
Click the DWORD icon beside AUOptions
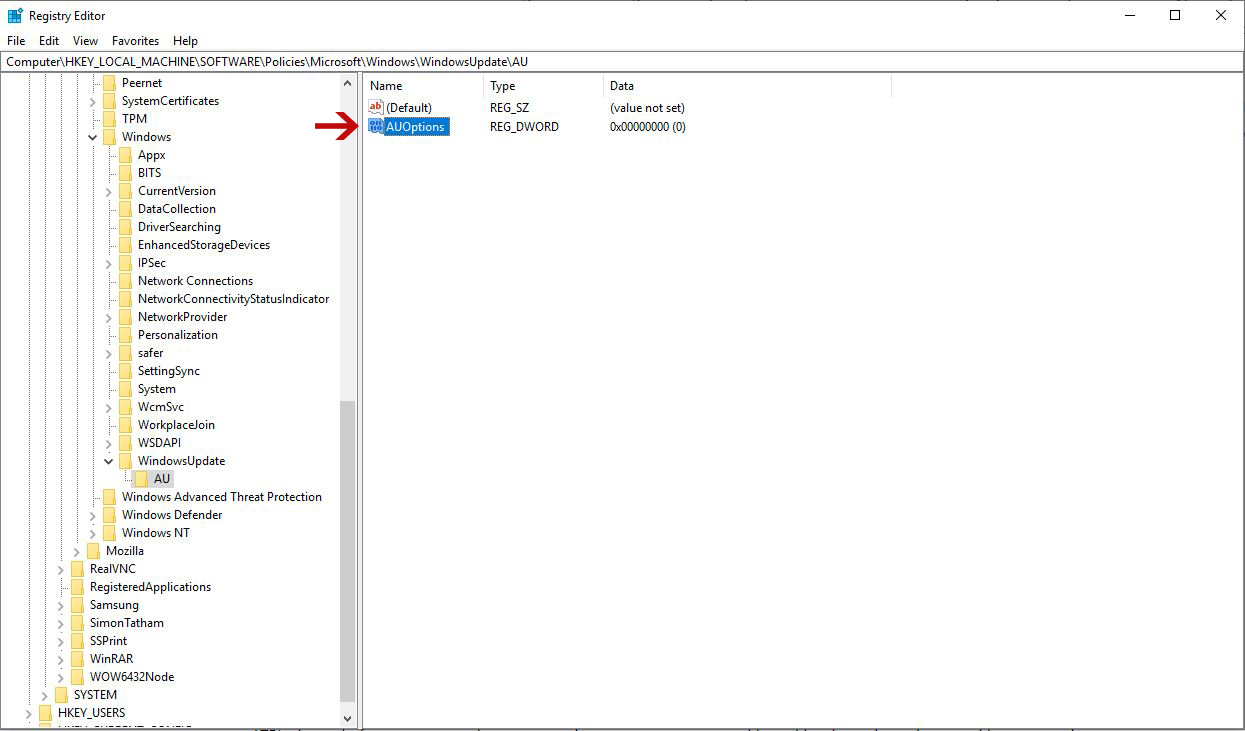pos(374,126)
